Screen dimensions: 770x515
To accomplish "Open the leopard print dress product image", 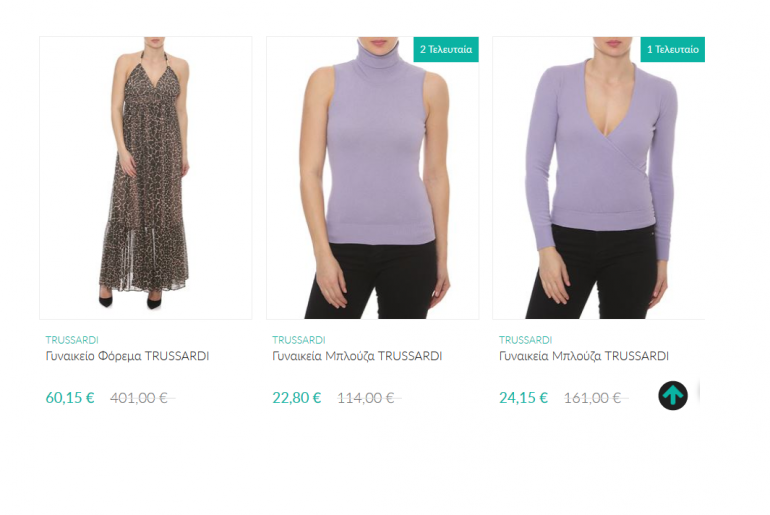I will click(146, 178).
